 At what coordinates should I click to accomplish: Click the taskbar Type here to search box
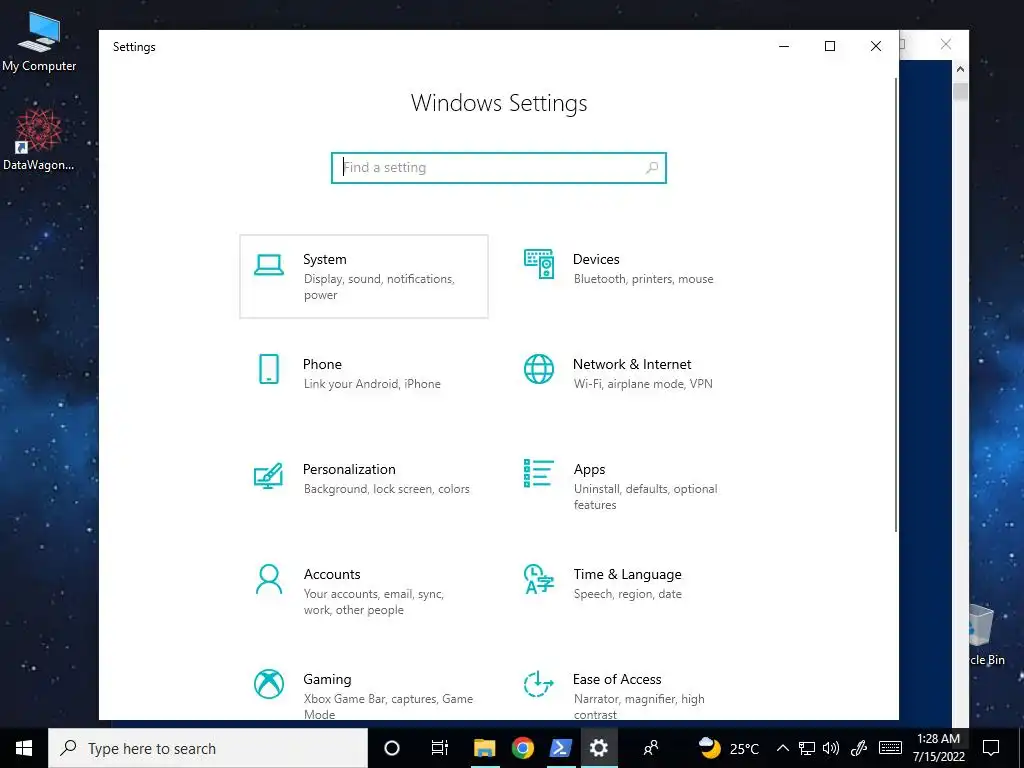pyautogui.click(x=208, y=748)
